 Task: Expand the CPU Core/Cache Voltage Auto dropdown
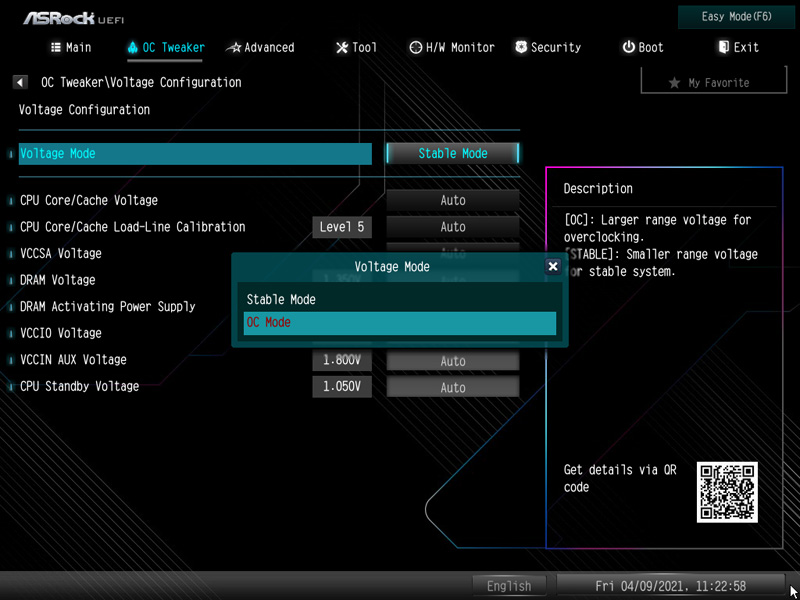coord(453,200)
